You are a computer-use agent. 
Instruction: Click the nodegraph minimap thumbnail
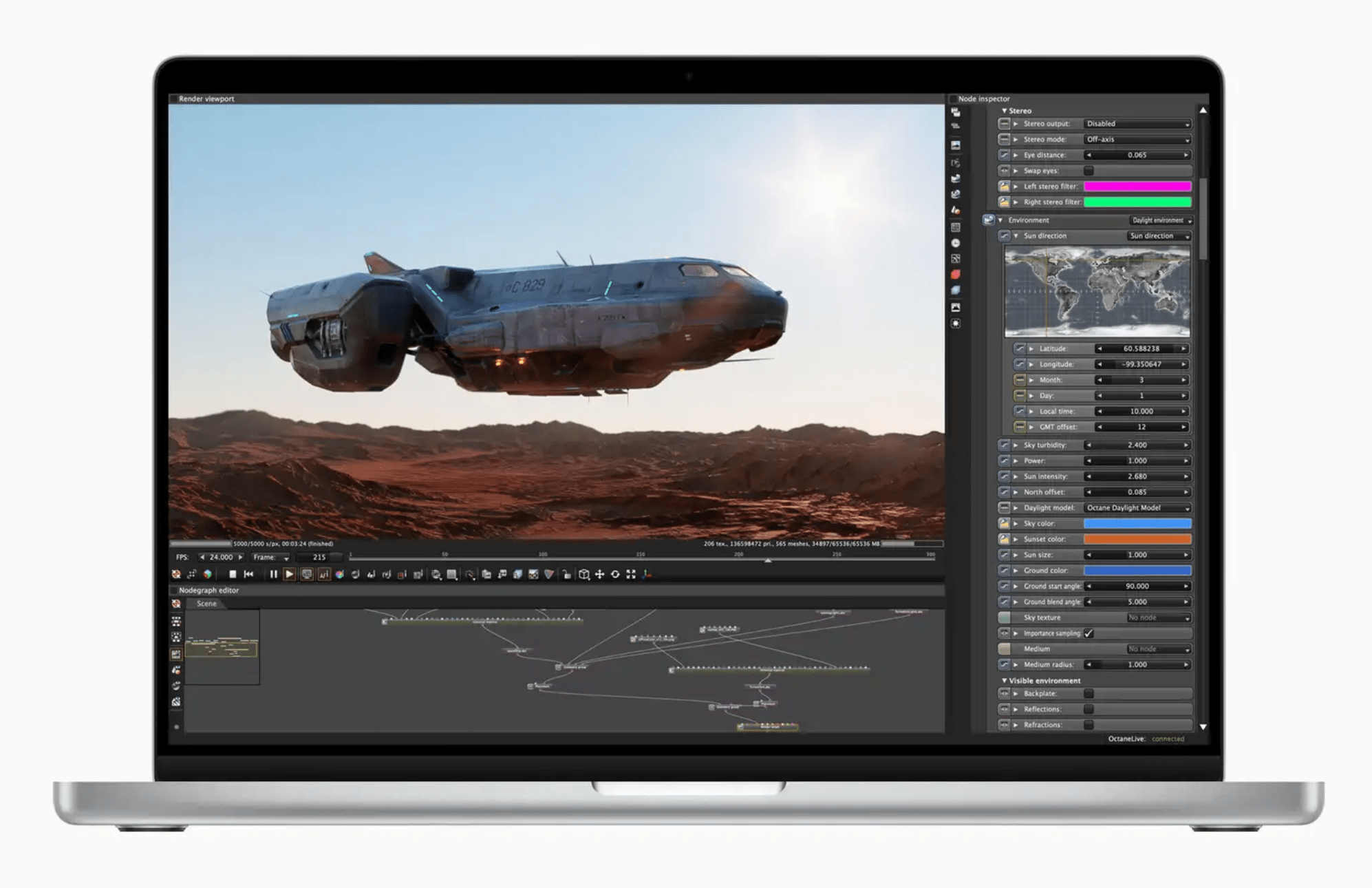pyautogui.click(x=222, y=647)
